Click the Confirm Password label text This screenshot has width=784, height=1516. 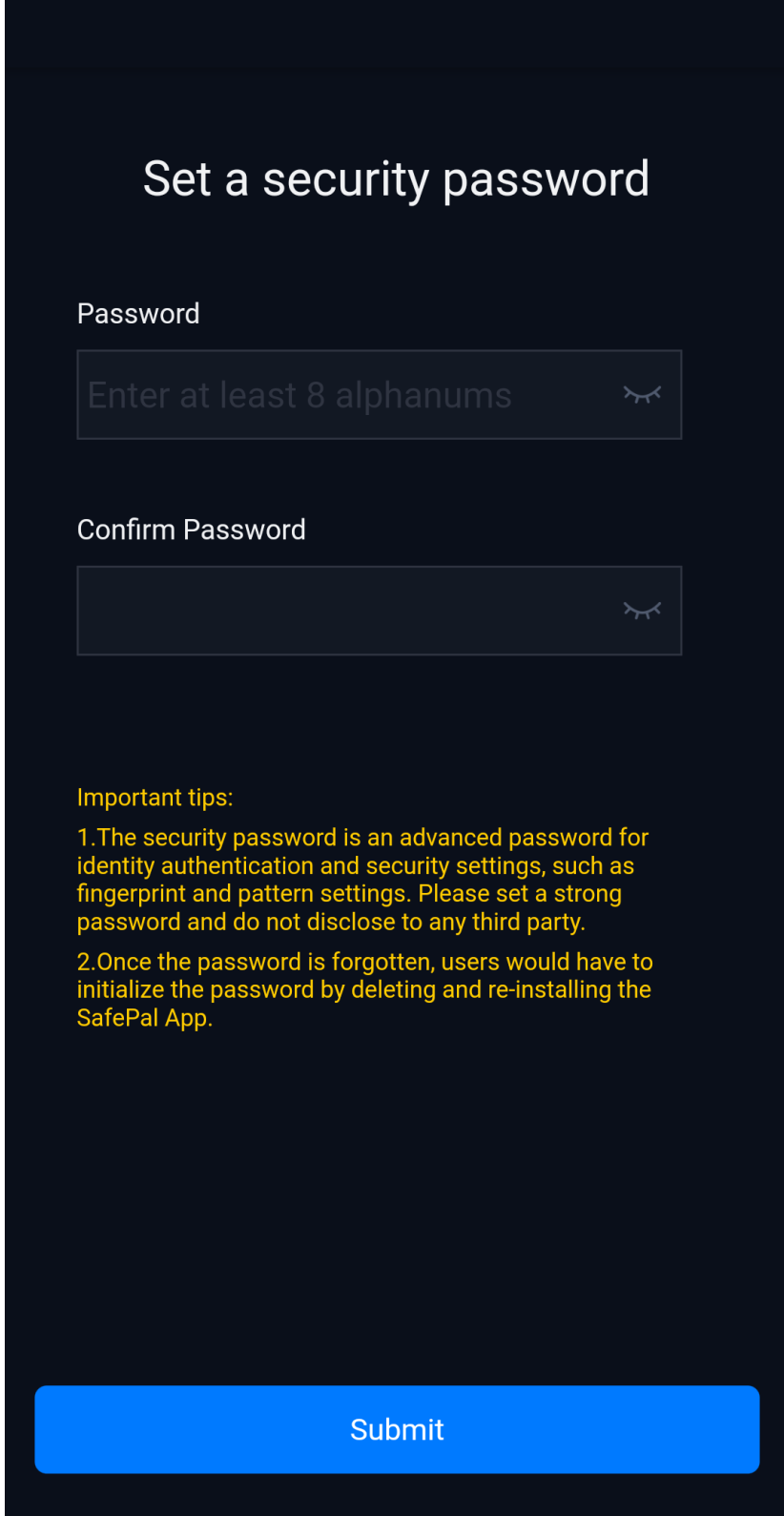click(x=191, y=530)
